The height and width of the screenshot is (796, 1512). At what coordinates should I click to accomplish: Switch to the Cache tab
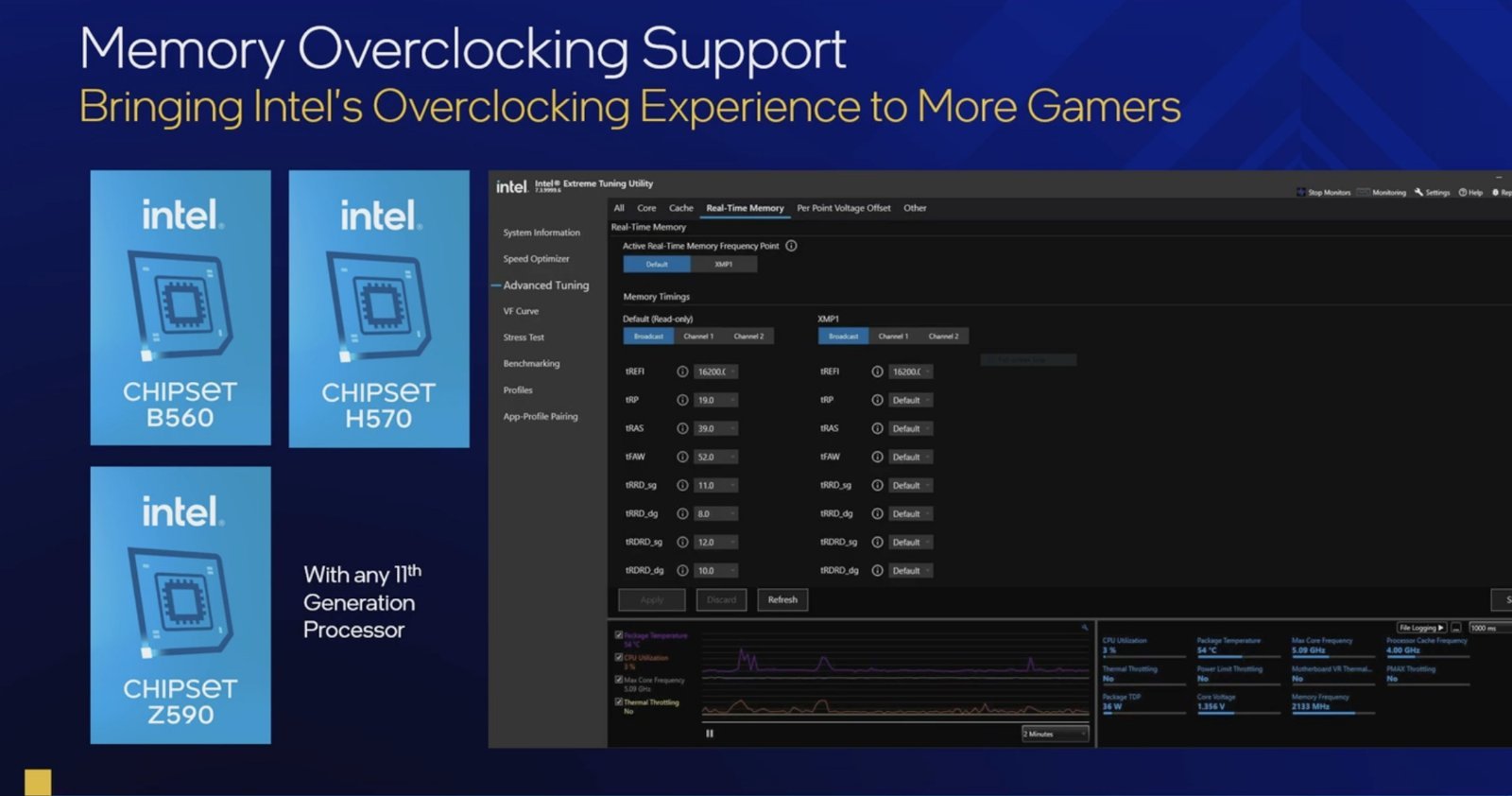click(681, 208)
